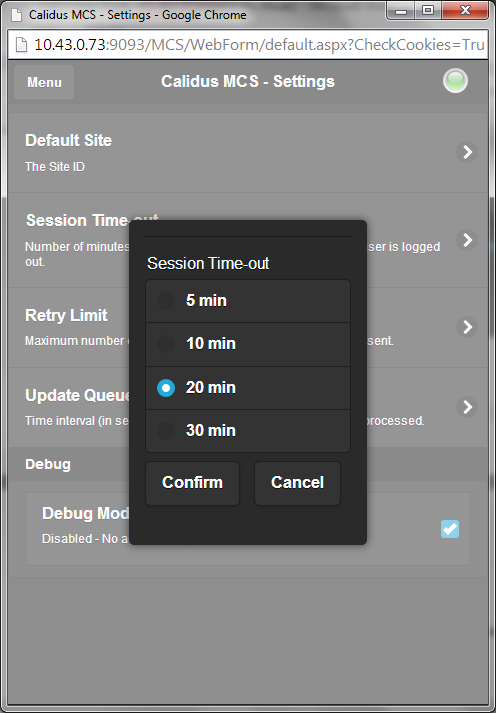Click the Chrome tab page icon in title bar

[x=16, y=14]
